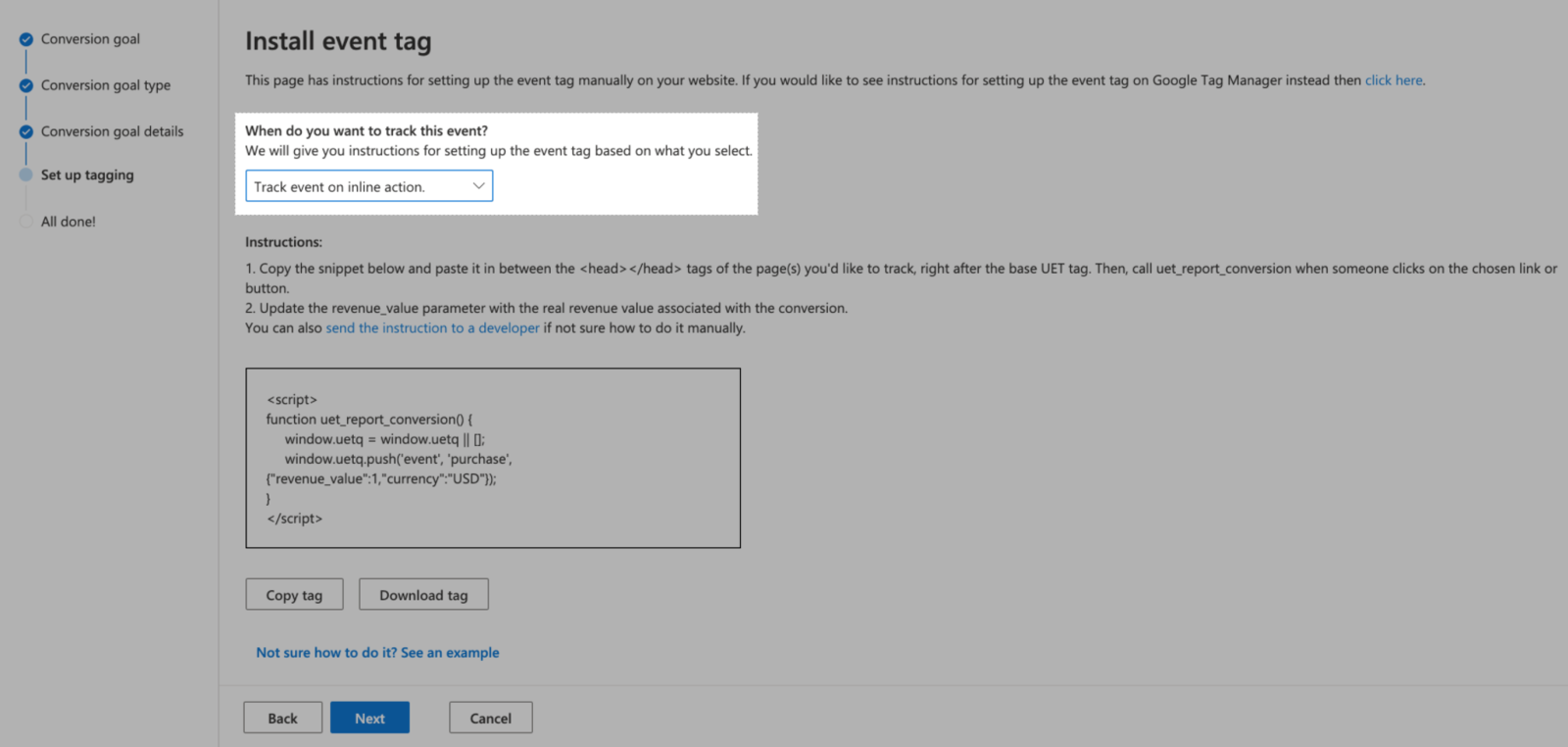Click the chevron arrow of the tracking dropdown

coord(478,186)
